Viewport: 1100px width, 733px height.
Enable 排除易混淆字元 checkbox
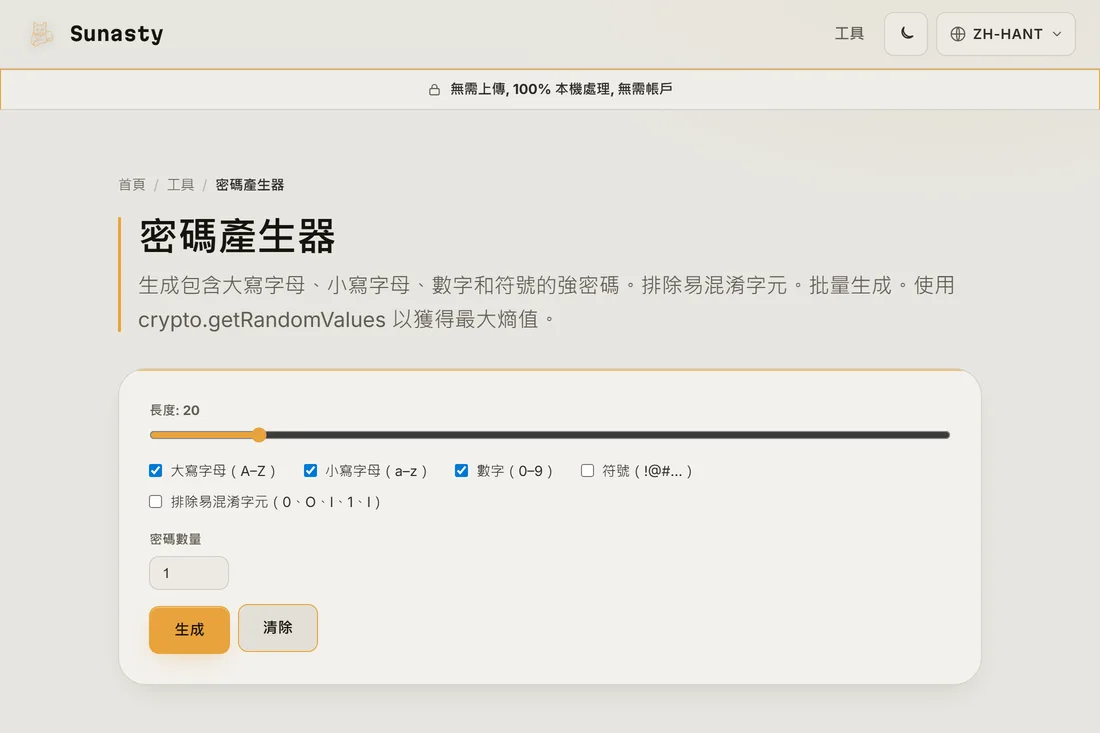point(156,502)
